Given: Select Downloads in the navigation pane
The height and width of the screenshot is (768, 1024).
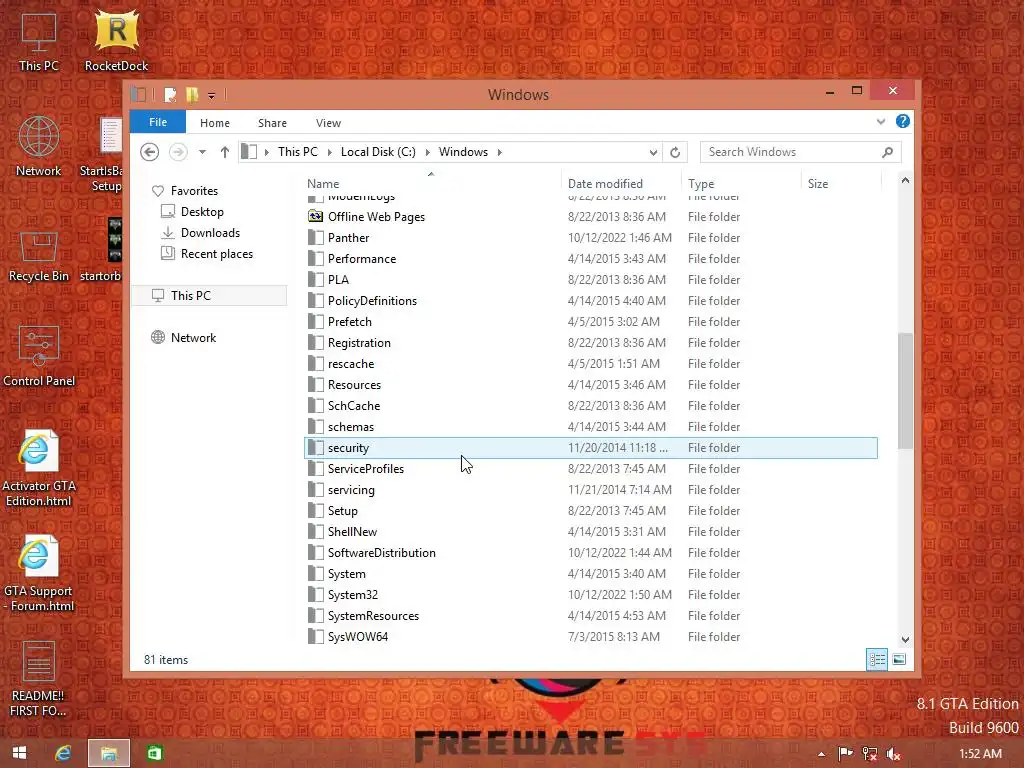Looking at the screenshot, I should click(x=210, y=232).
